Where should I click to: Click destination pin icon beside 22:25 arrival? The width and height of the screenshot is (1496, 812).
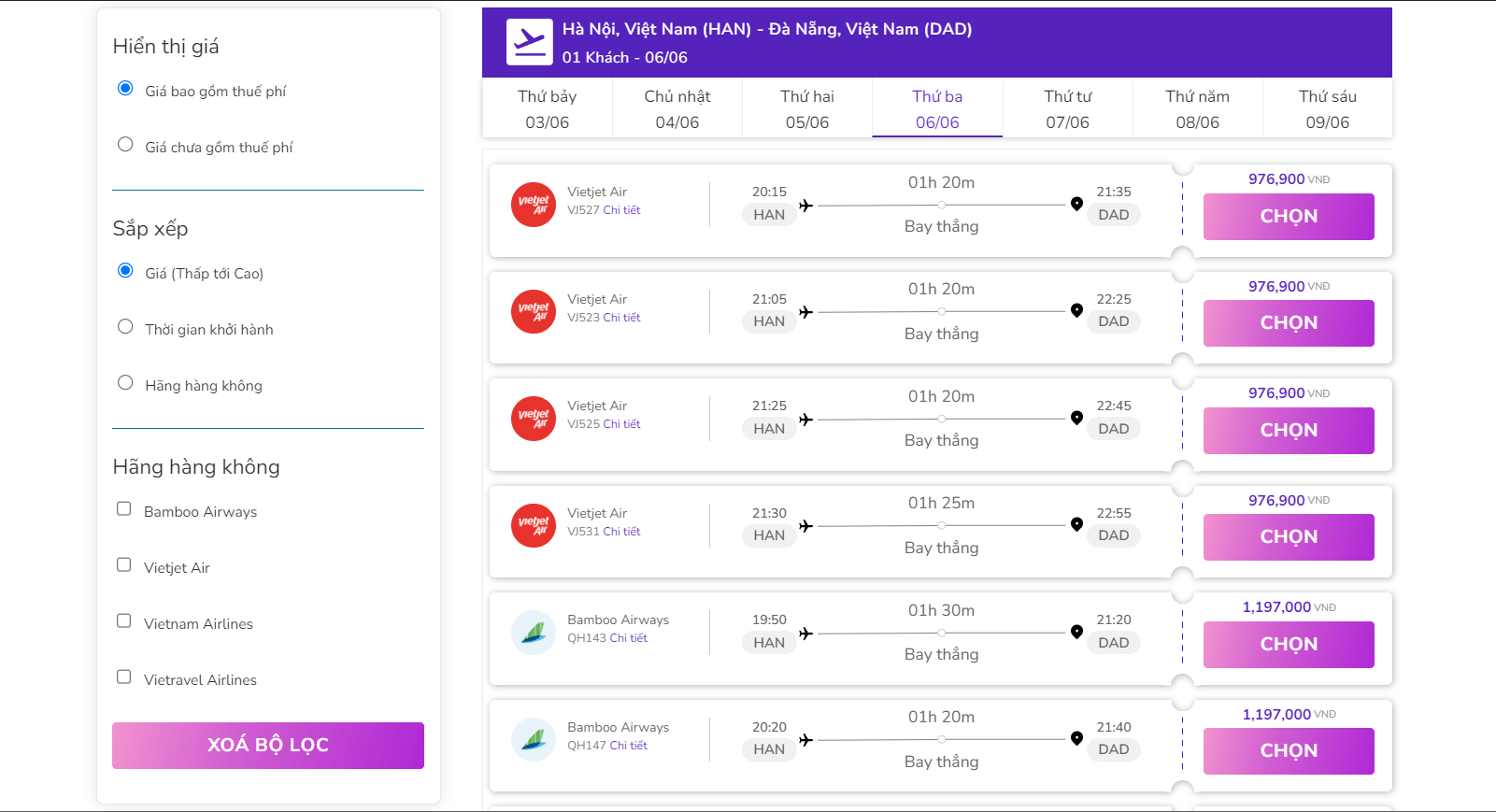[x=1076, y=311]
